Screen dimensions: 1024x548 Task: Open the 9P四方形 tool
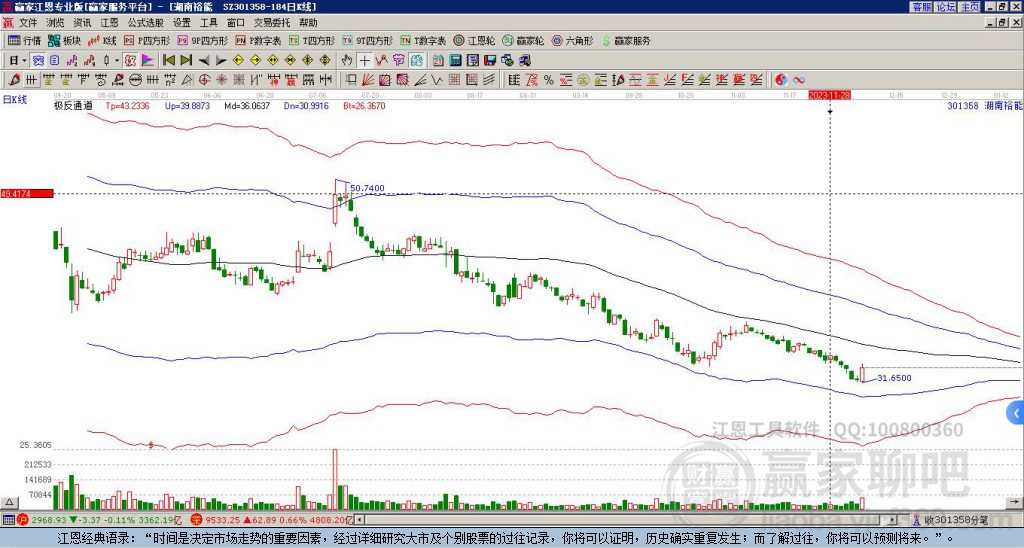click(203, 40)
